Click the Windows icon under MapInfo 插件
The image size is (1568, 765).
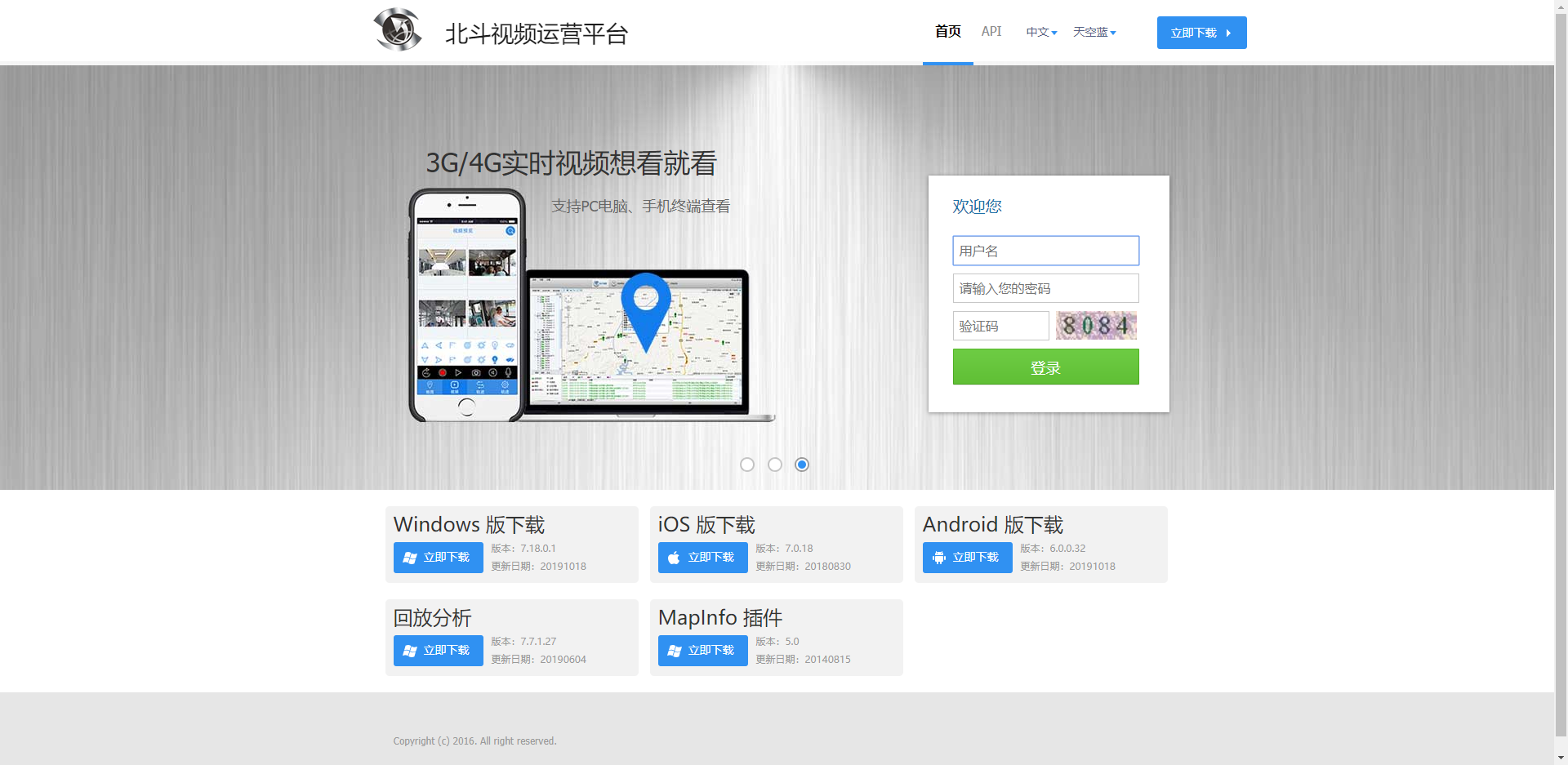click(x=675, y=651)
